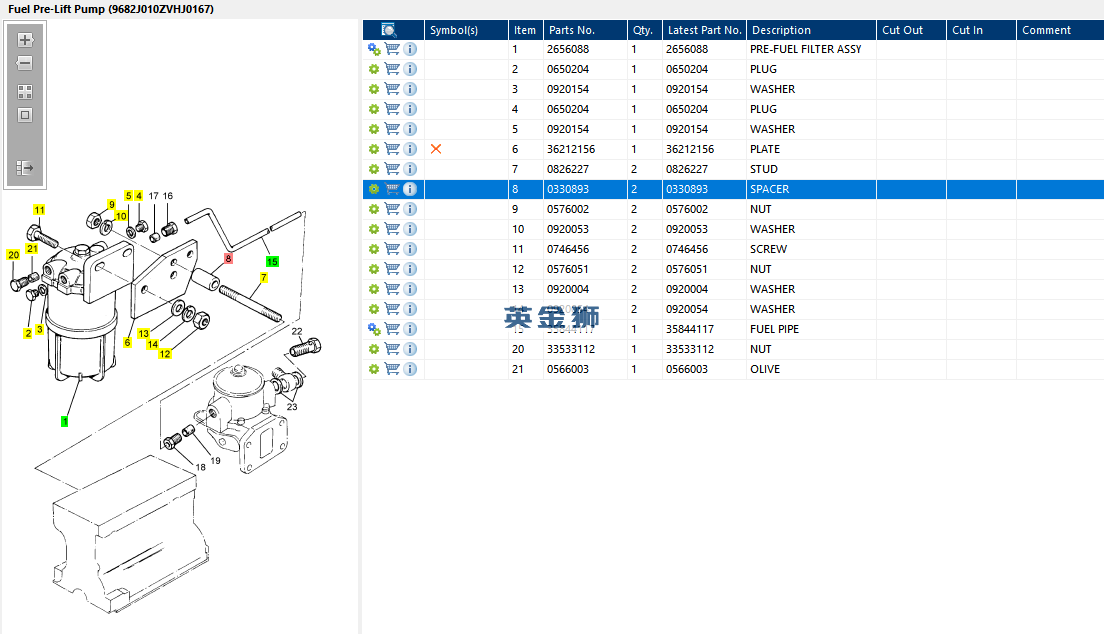Click red callout 8 on the diagram
The height and width of the screenshot is (634, 1104).
[x=228, y=258]
